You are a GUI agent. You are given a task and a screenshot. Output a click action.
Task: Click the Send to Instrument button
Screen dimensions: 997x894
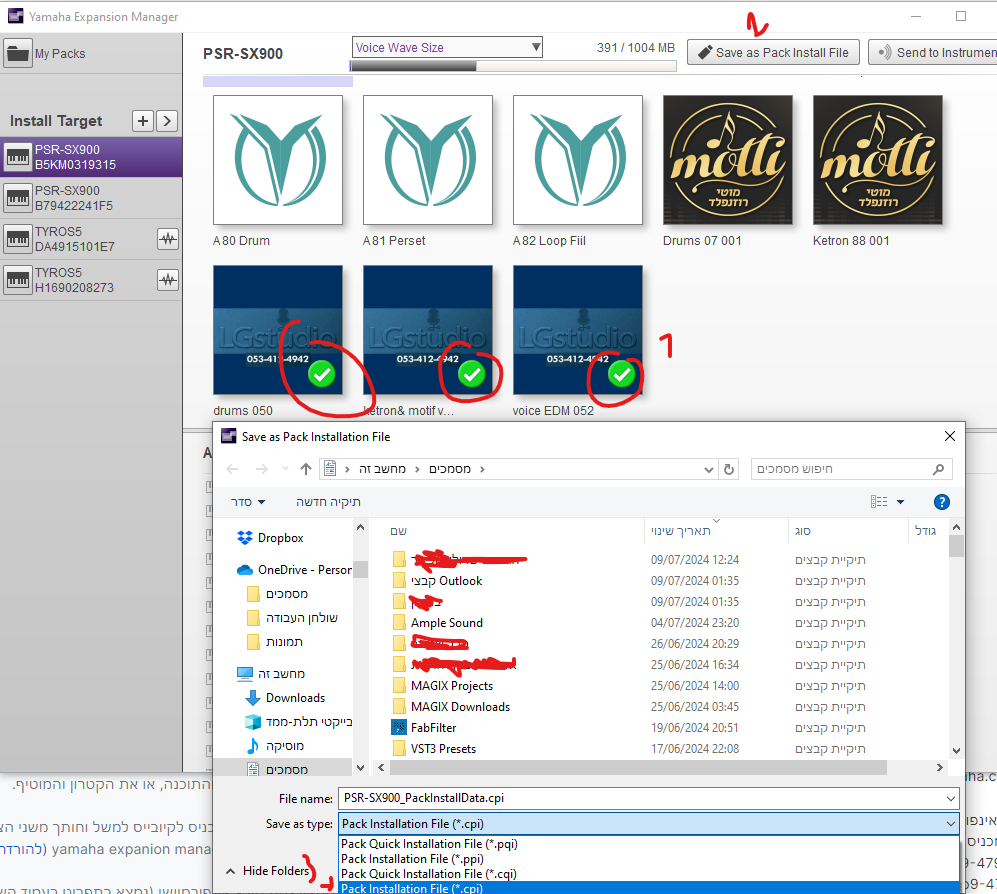pyautogui.click(x=933, y=52)
